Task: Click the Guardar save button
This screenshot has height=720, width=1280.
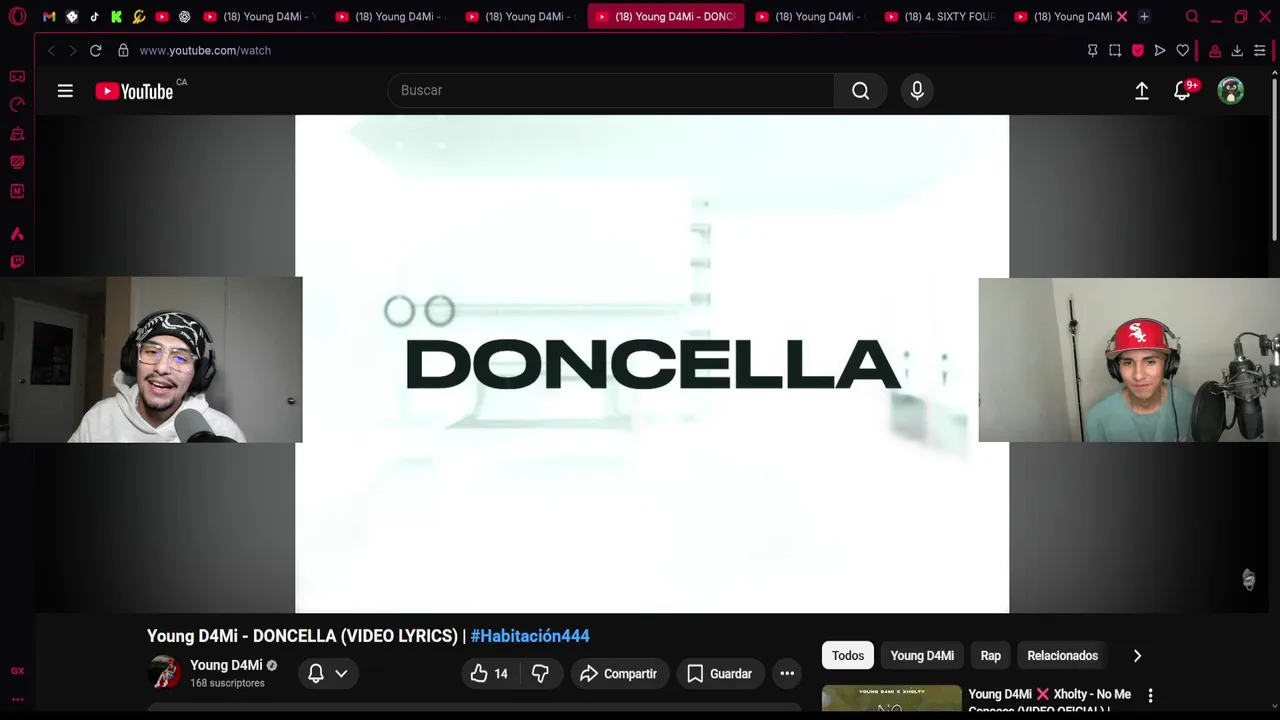Action: (x=719, y=674)
